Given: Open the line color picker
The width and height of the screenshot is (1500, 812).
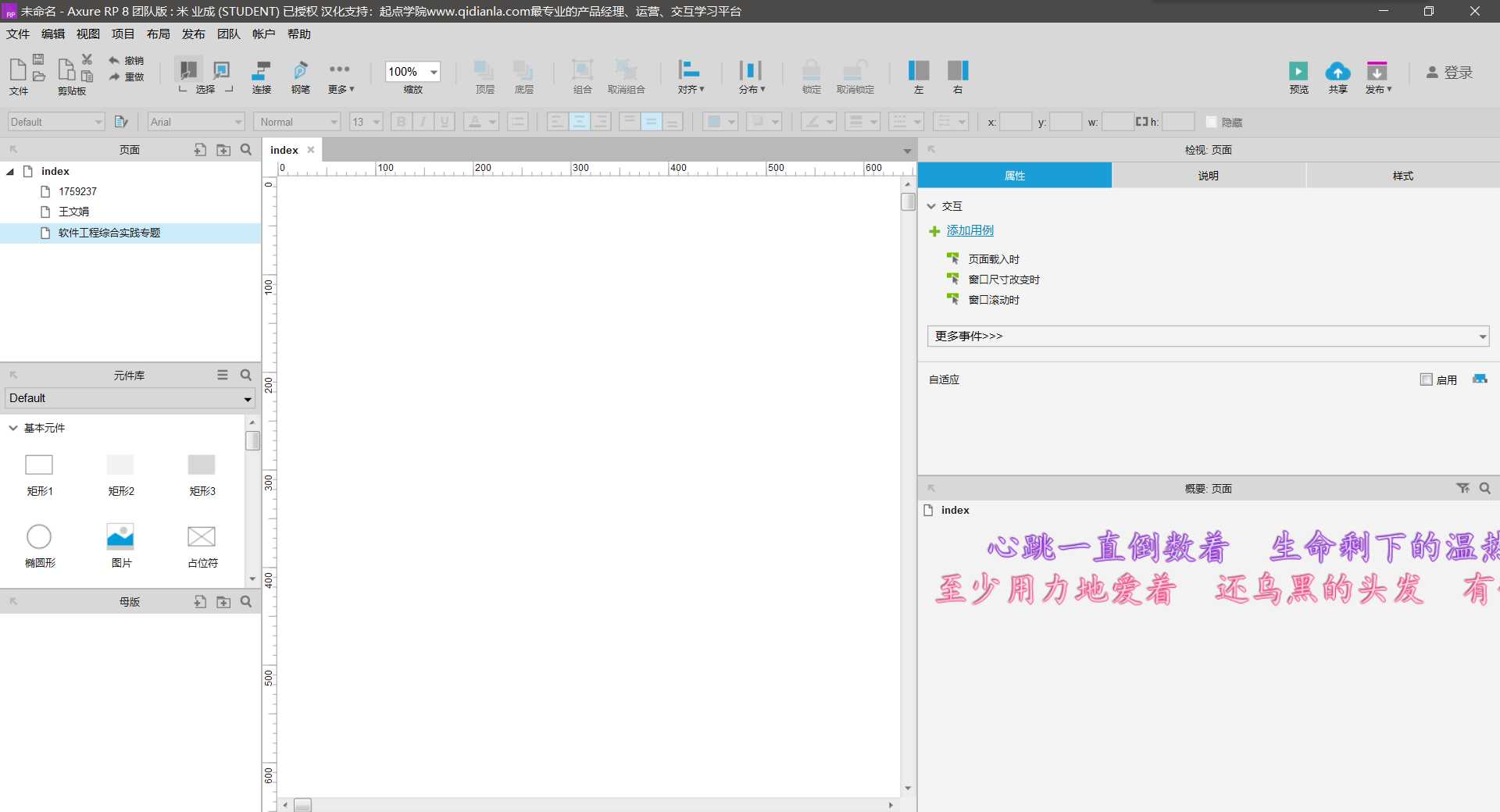Looking at the screenshot, I should [818, 122].
